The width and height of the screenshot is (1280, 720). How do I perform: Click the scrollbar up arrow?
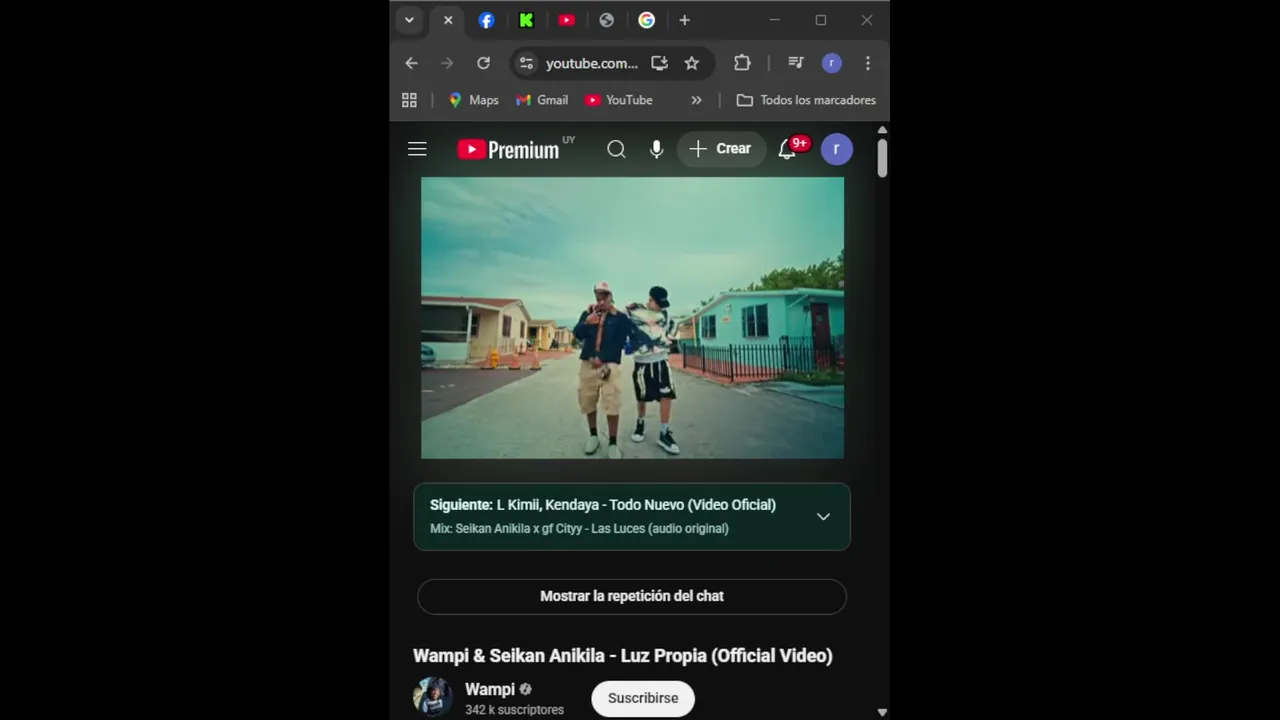(x=882, y=130)
